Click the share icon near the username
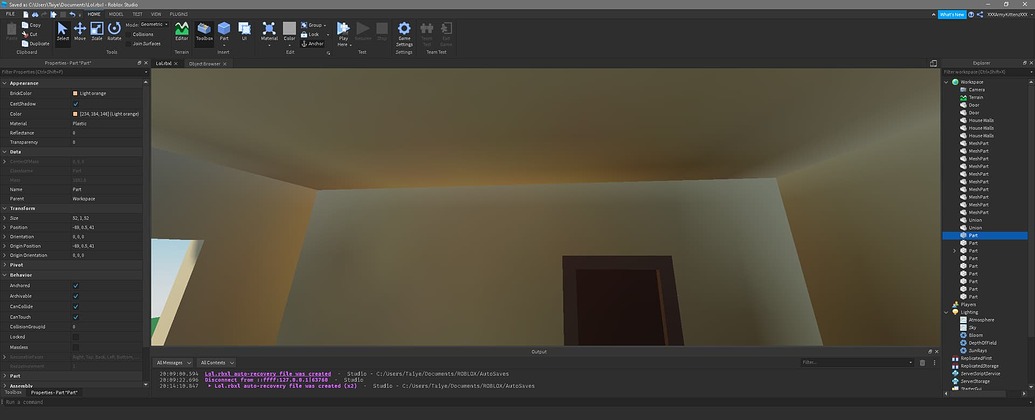This screenshot has width=1035, height=420. click(980, 14)
